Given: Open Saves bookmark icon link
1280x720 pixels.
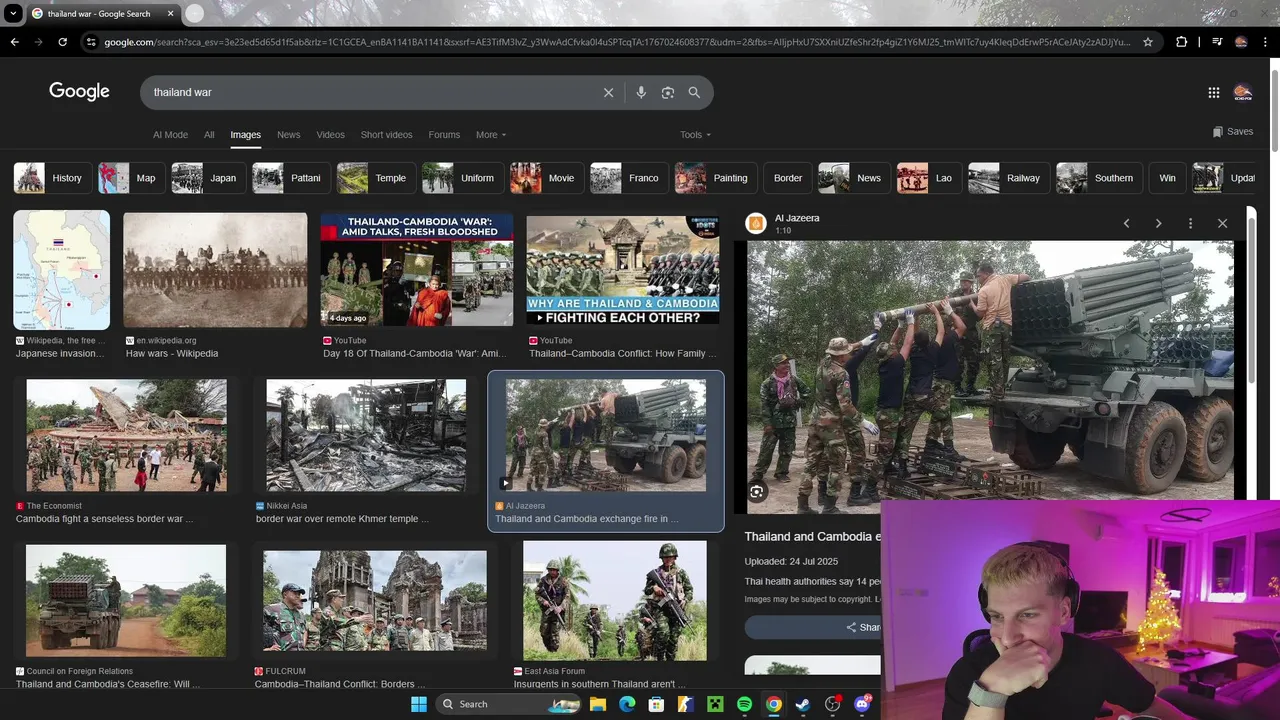Looking at the screenshot, I should 1232,131.
